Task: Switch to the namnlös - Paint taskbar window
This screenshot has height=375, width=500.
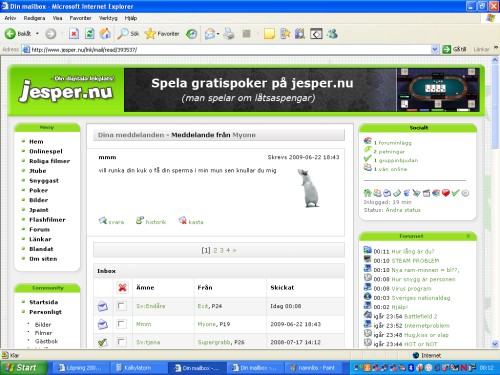Action: click(x=312, y=368)
